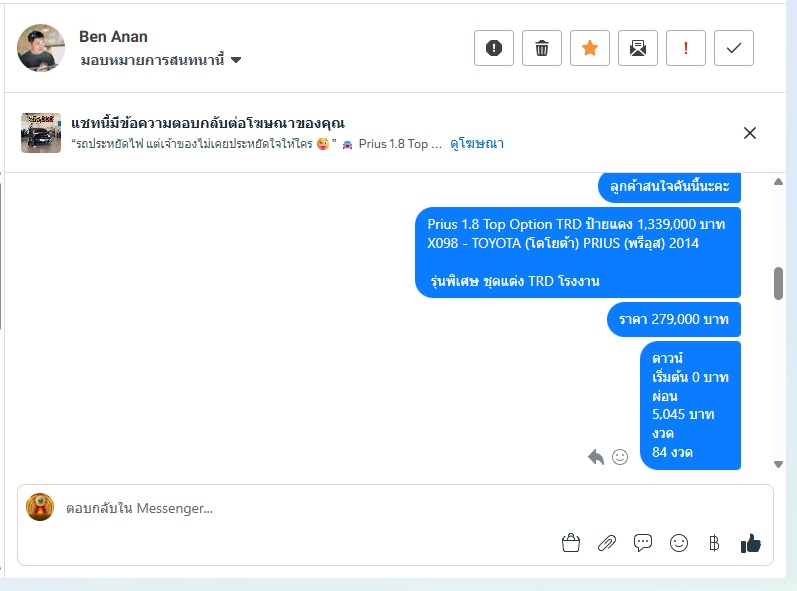Open Ben Anan's profile picture
The image size is (797, 591).
pos(41,47)
